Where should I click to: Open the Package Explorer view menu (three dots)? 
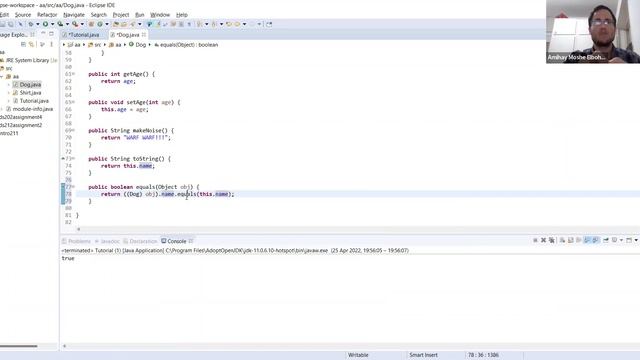pyautogui.click(x=51, y=44)
